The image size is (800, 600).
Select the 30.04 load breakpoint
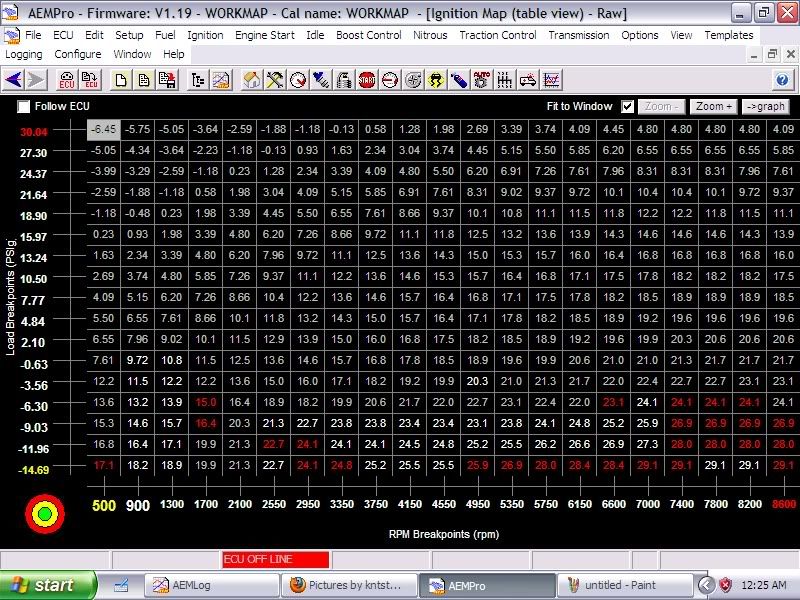click(34, 132)
